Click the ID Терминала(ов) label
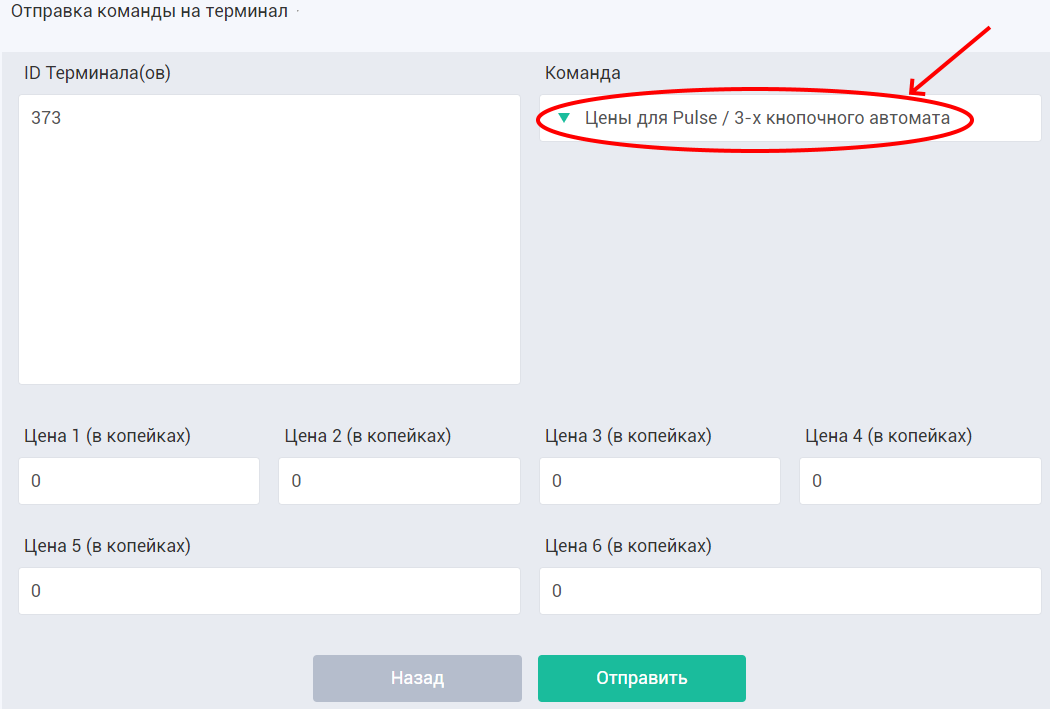Image resolution: width=1050 pixels, height=709 pixels. pyautogui.click(x=97, y=73)
